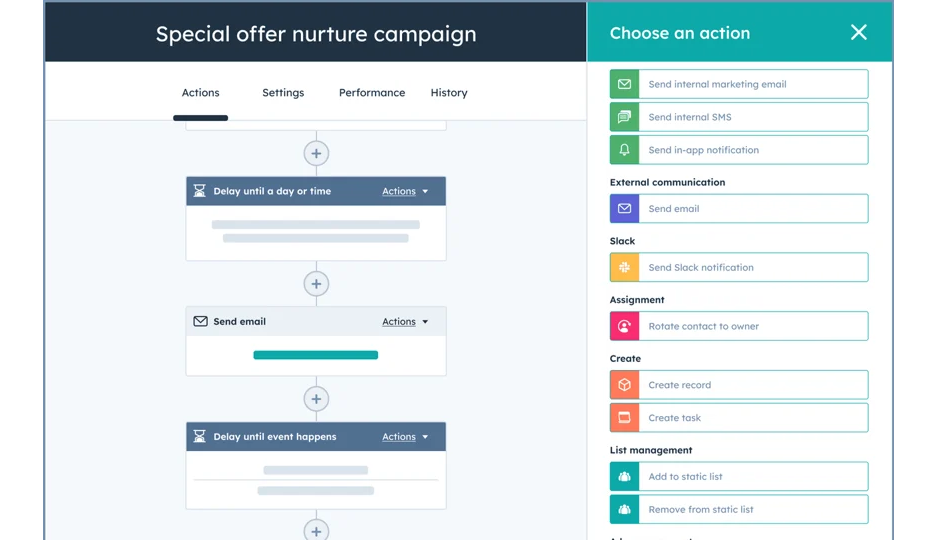Add step between day-or-time delay and Send email

[x=316, y=284]
